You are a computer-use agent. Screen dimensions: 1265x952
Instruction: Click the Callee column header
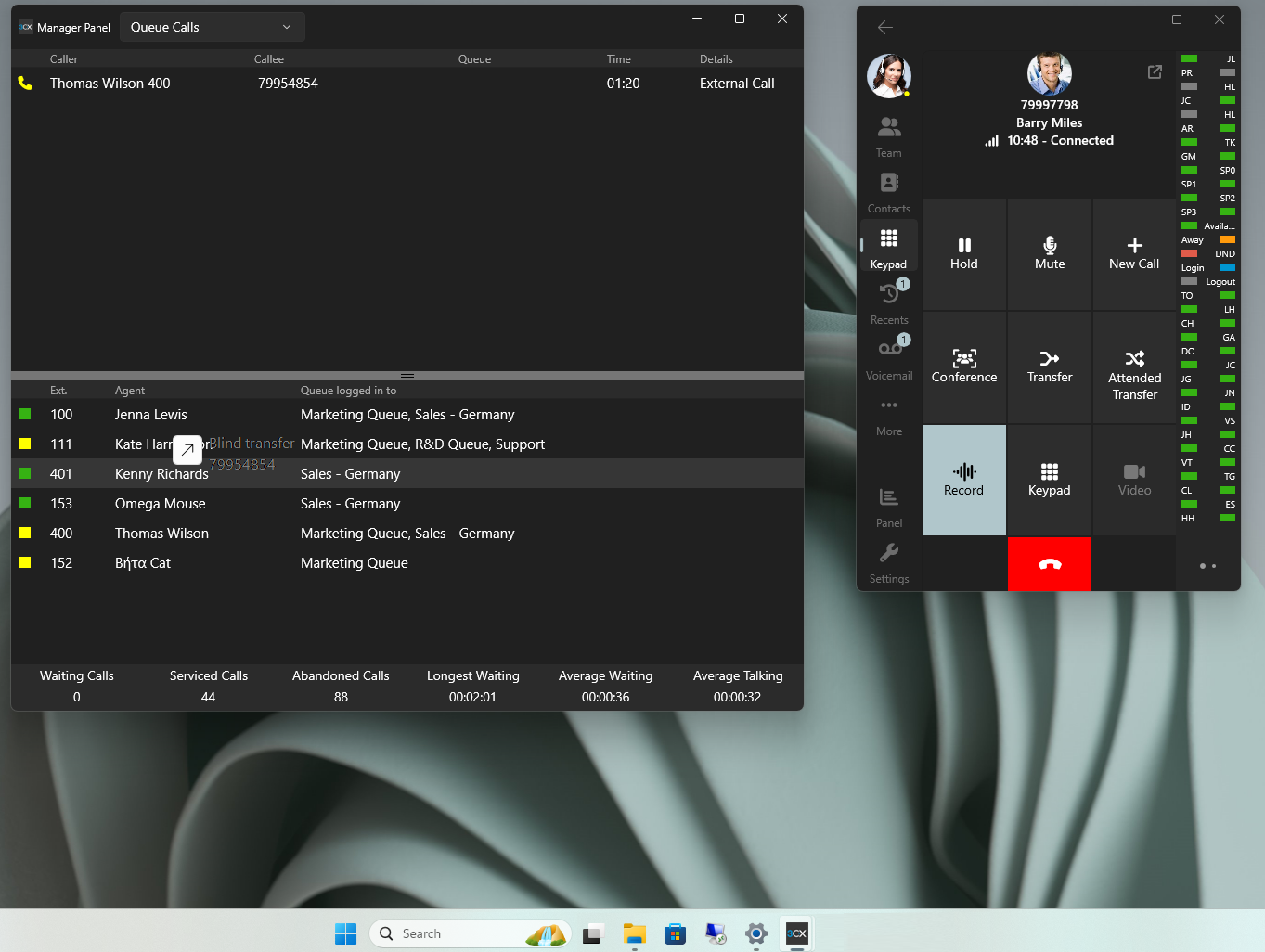pyautogui.click(x=269, y=59)
